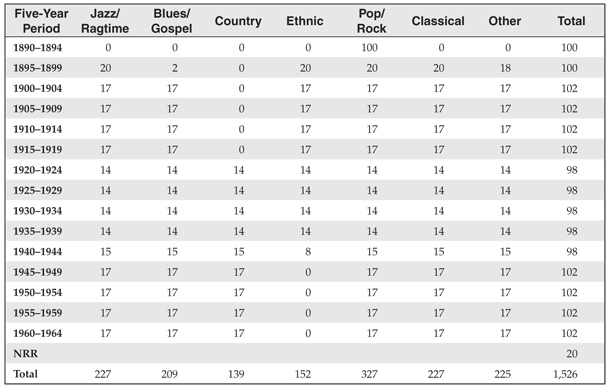The image size is (610, 389).
Task: Click the Pop/Rock total 327 cell
Action: (369, 374)
